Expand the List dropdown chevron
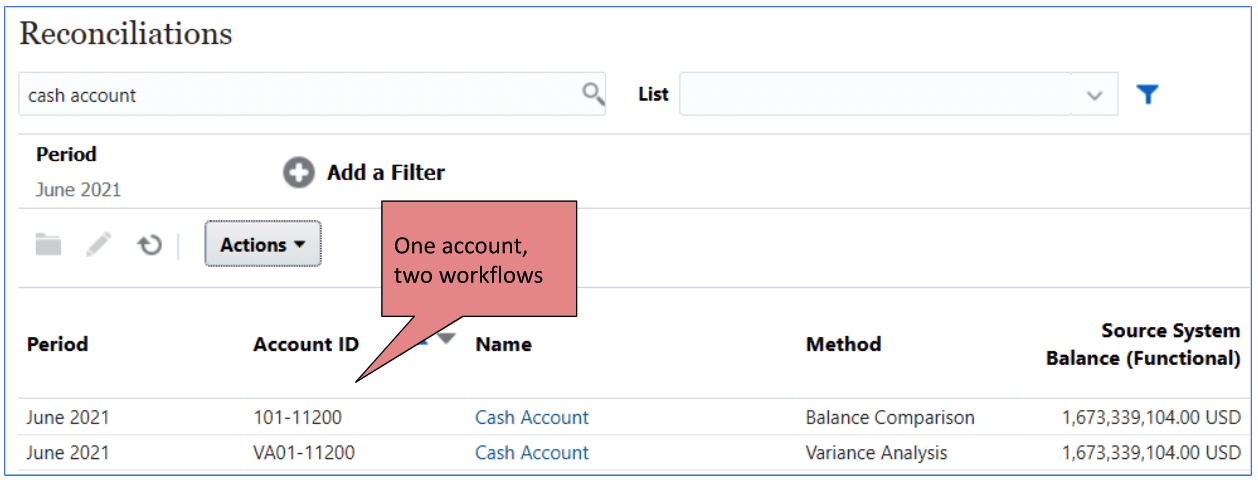 [1095, 95]
